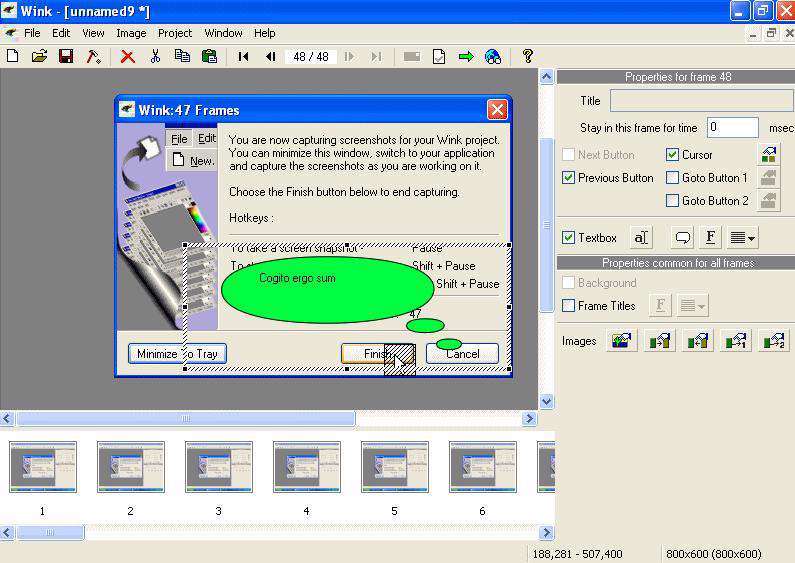Open the File menu
The image size is (795, 563).
pyautogui.click(x=32, y=33)
